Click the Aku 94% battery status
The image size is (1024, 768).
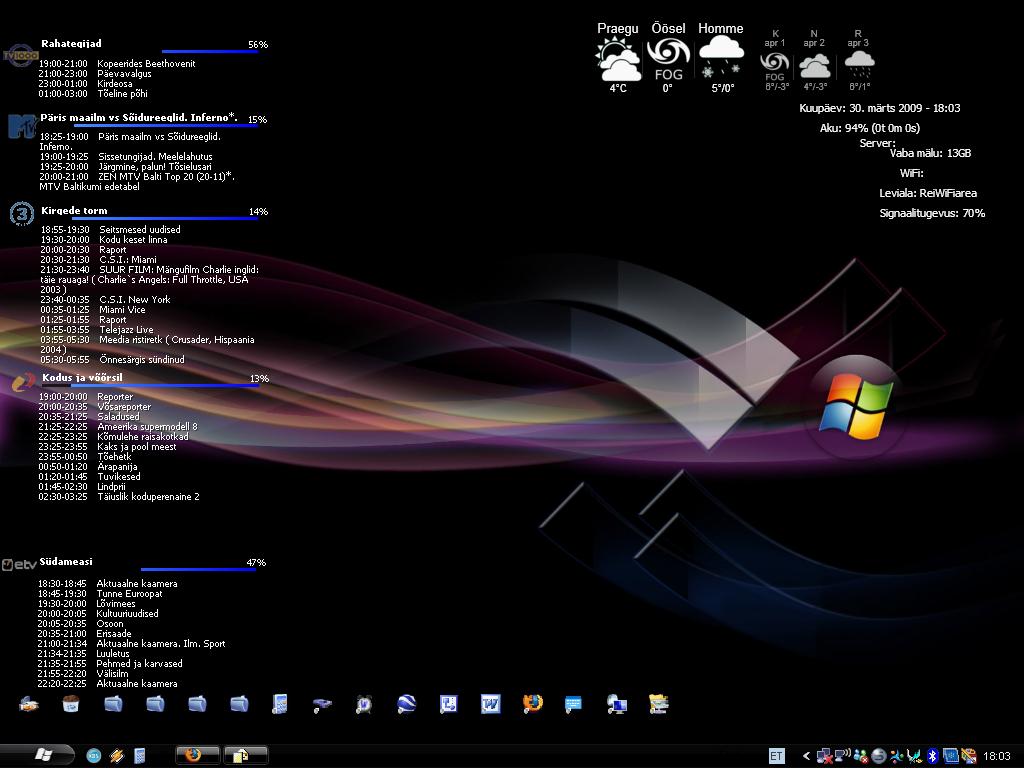click(870, 128)
